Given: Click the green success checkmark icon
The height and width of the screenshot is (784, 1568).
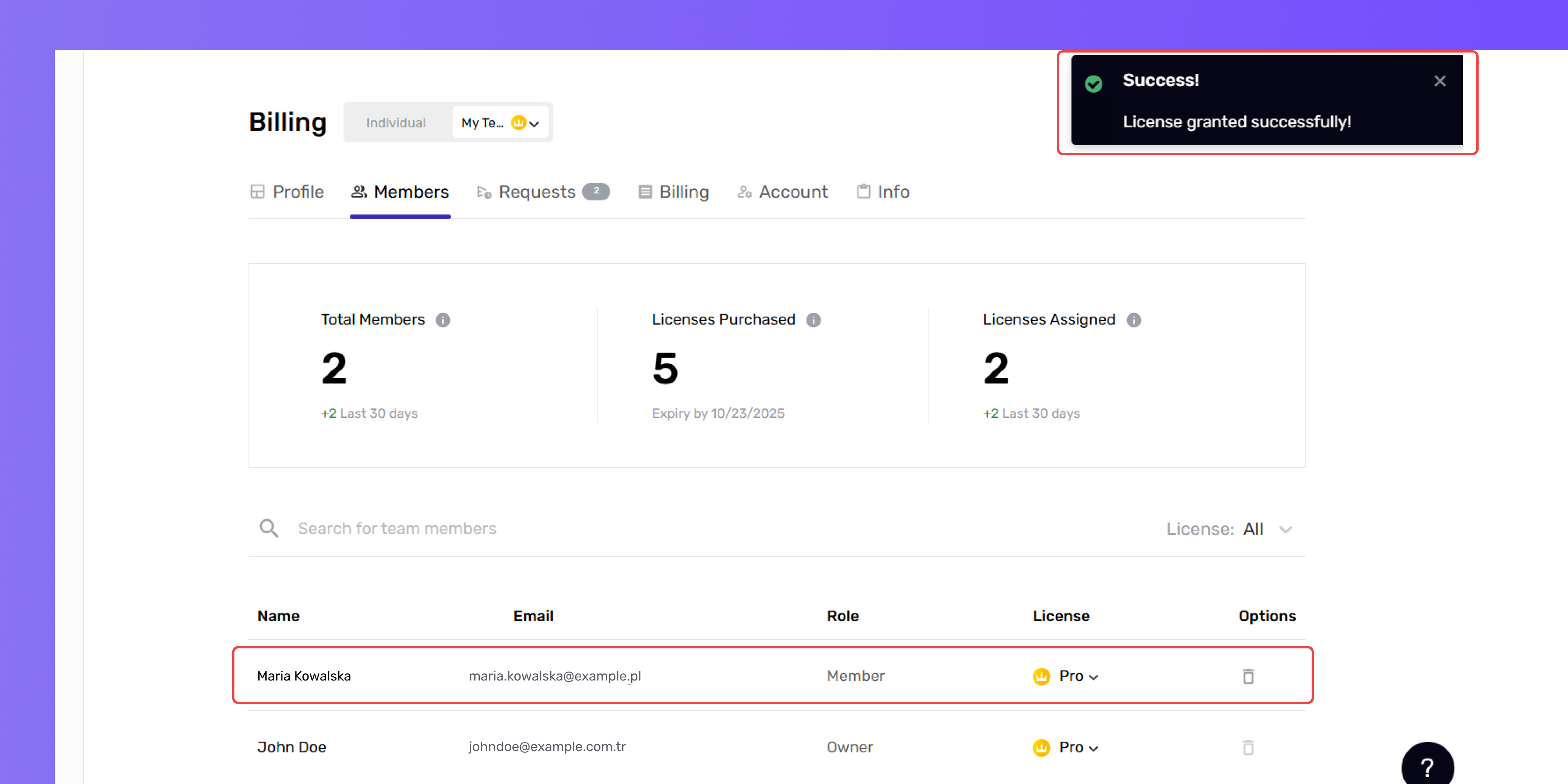Looking at the screenshot, I should pyautogui.click(x=1094, y=83).
